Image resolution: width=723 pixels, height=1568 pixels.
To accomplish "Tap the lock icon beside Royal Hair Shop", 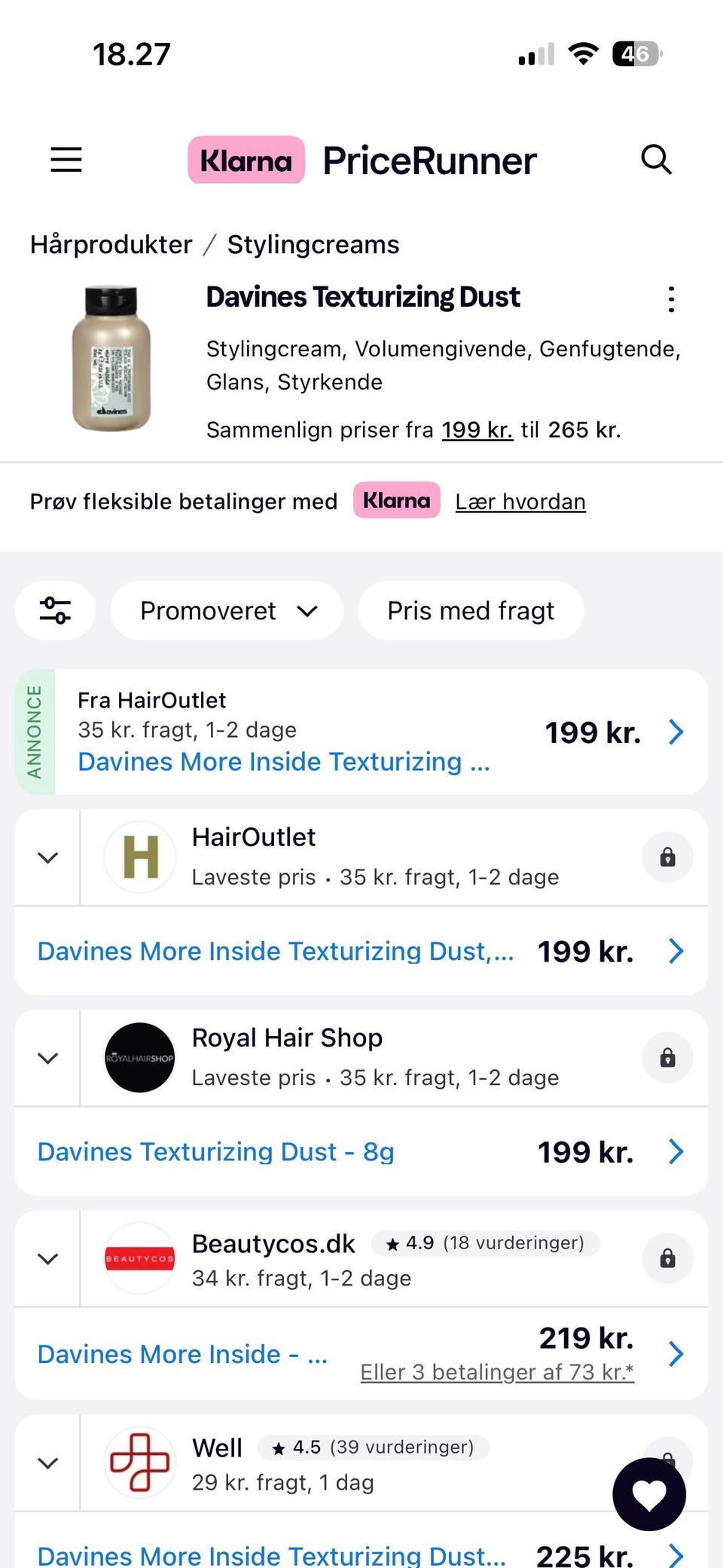I will pos(667,1058).
